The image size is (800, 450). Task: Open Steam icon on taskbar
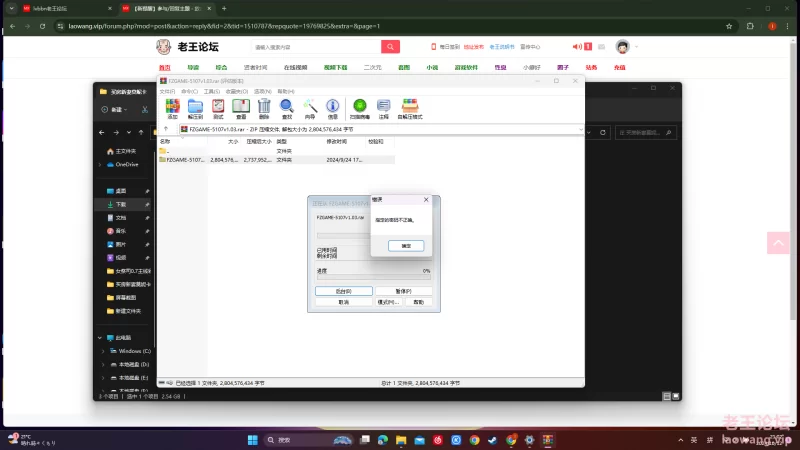[492, 440]
